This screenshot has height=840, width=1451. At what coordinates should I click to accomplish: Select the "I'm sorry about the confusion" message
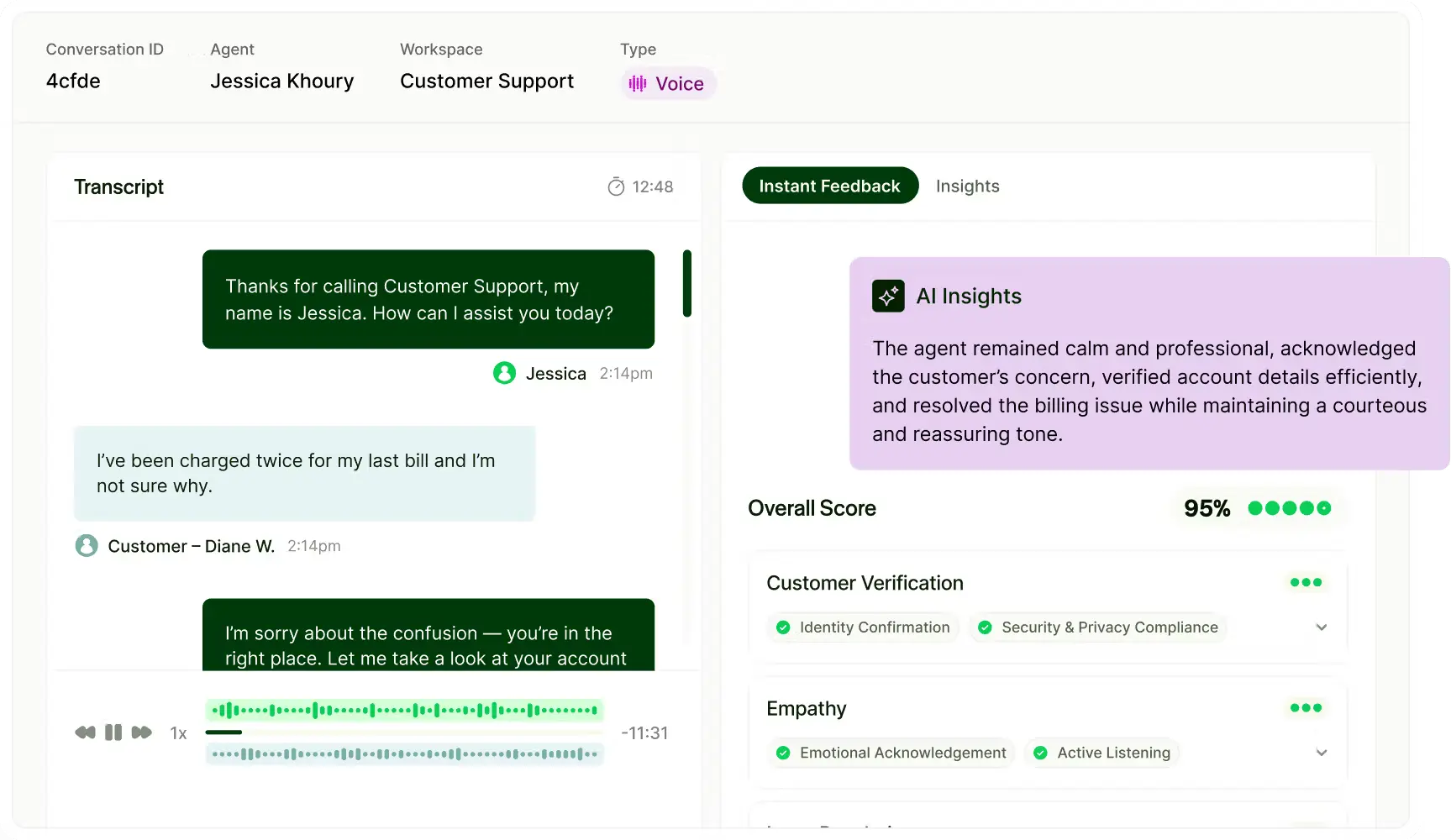428,635
